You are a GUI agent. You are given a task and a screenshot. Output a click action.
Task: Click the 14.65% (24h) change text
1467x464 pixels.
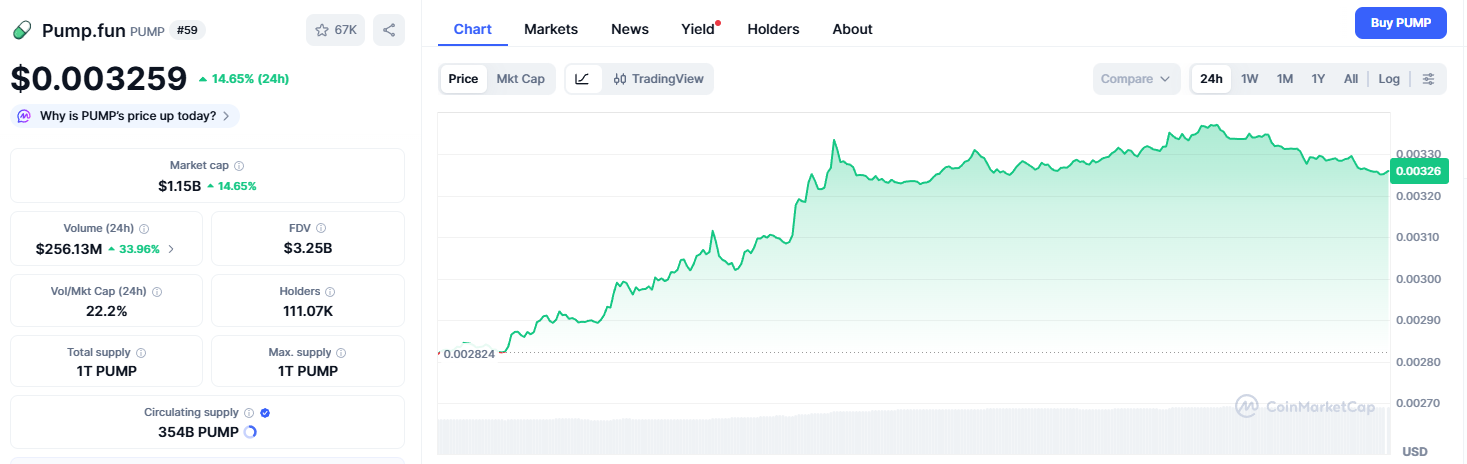click(250, 78)
